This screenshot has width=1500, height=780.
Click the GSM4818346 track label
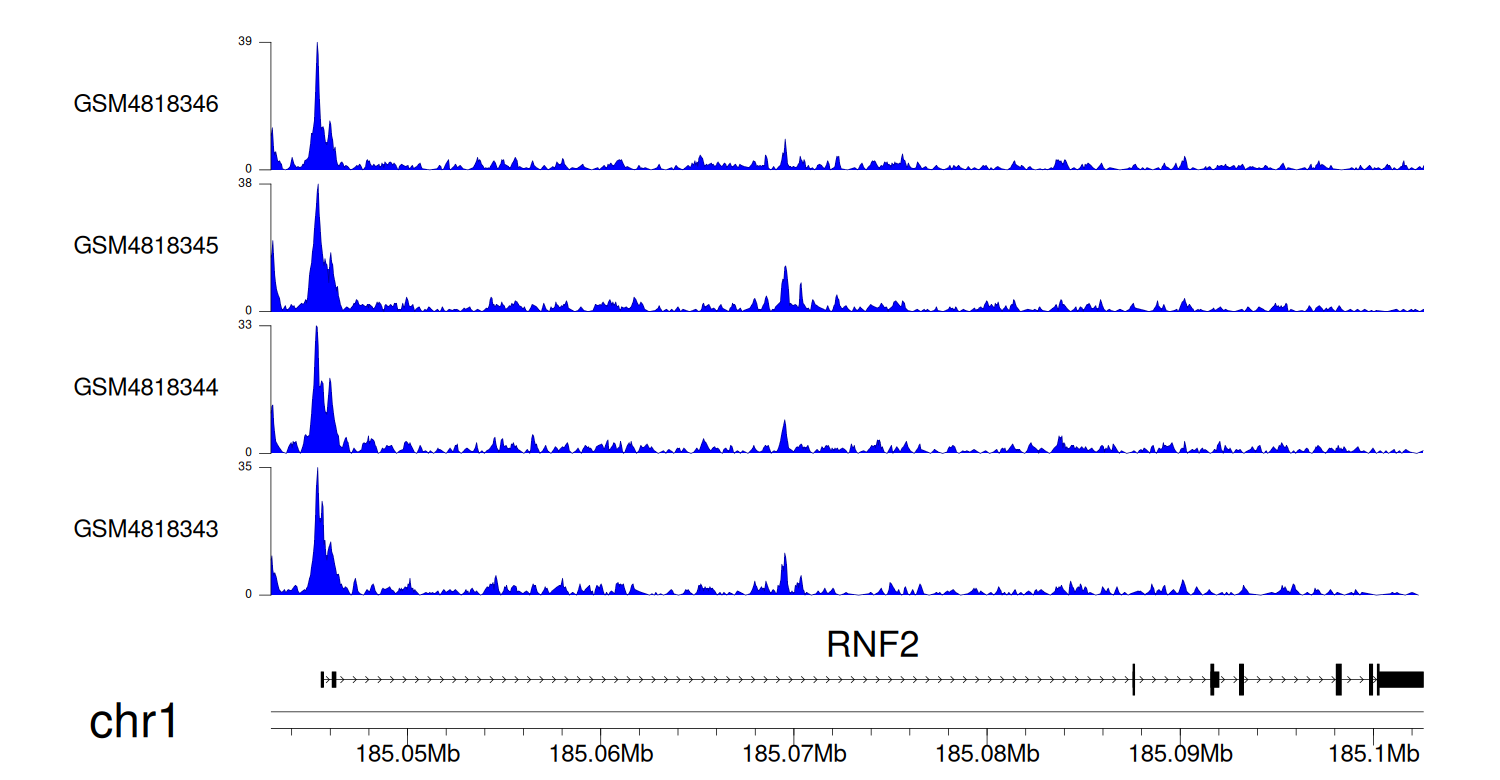[x=146, y=104]
